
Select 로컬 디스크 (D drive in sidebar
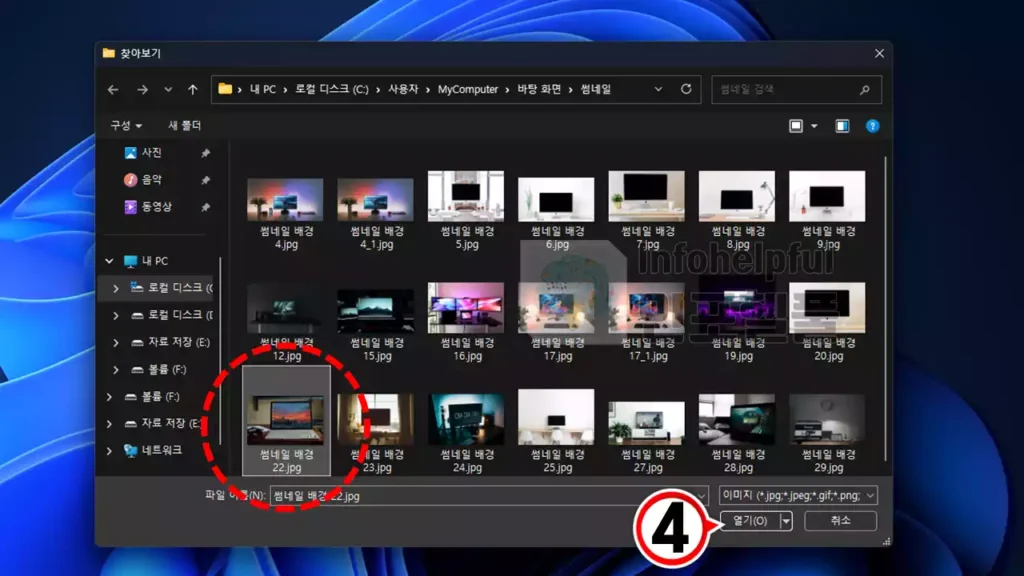[x=172, y=315]
